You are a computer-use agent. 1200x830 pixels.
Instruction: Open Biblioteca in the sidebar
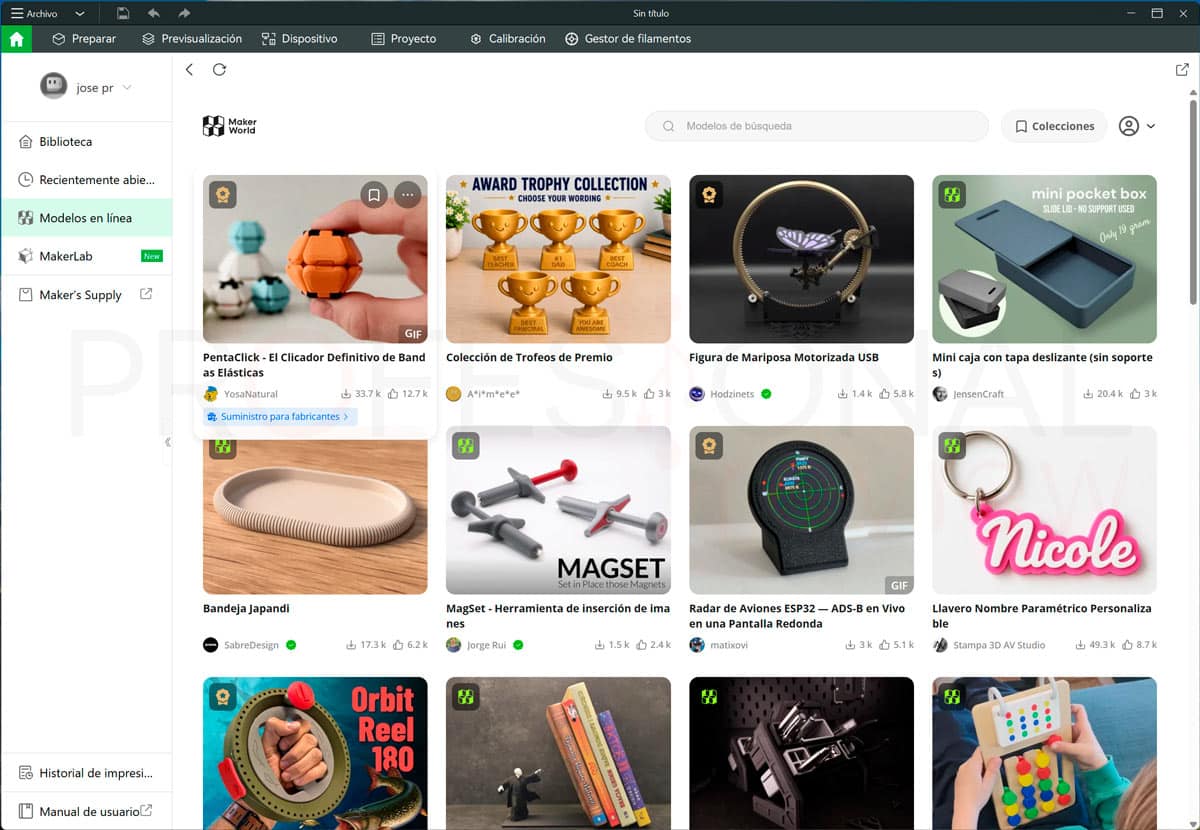pos(86,142)
